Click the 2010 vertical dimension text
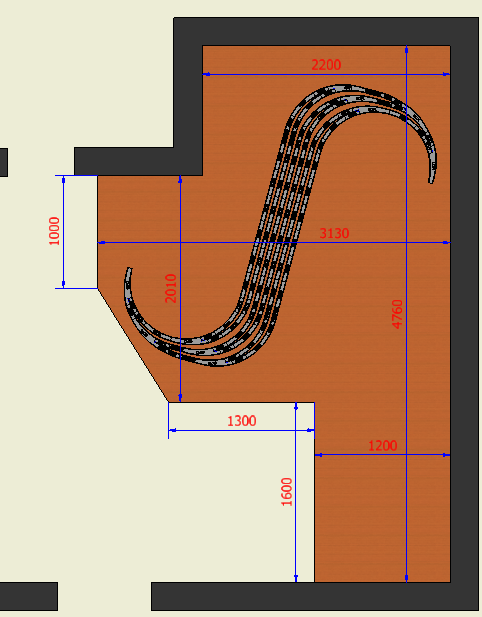Screen dimensions: 482x617 (x=171, y=288)
